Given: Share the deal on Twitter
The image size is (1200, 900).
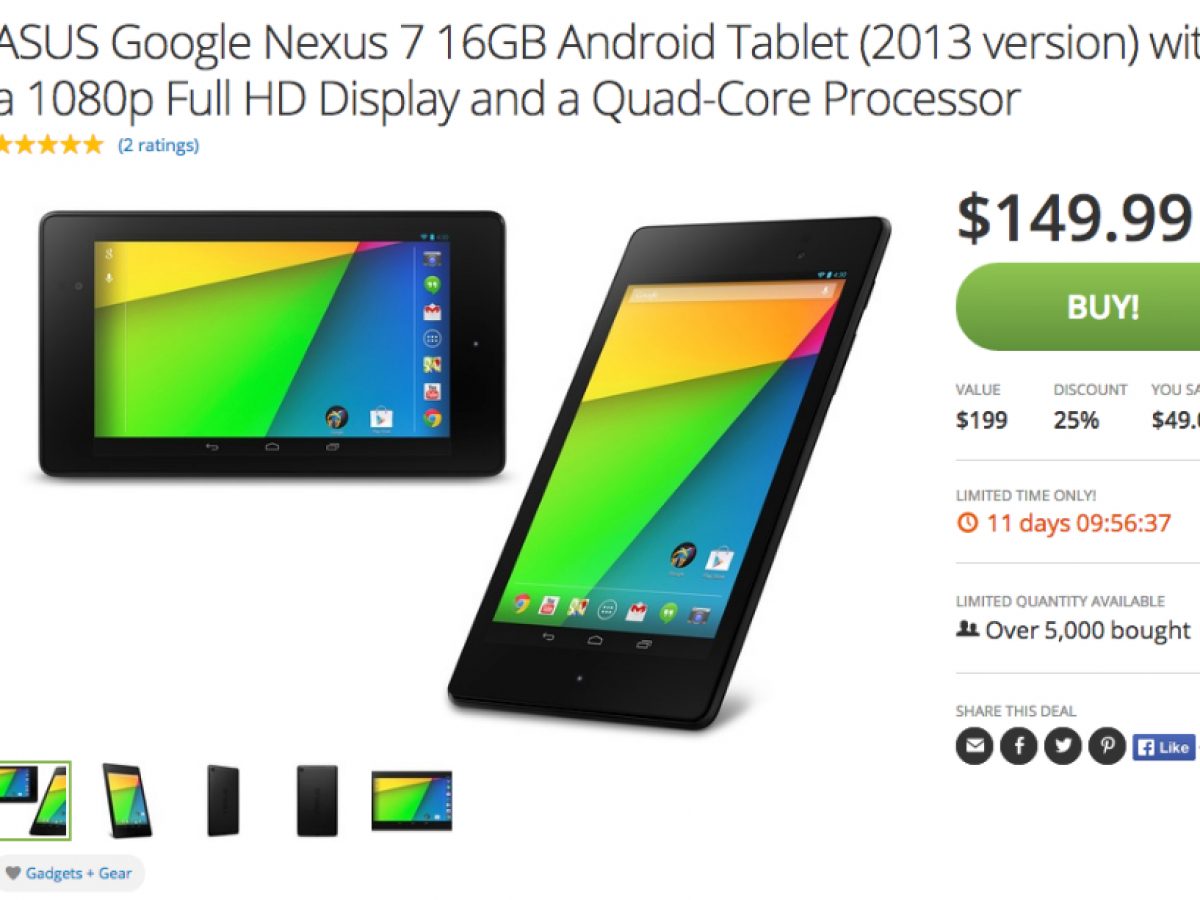Looking at the screenshot, I should 1063,746.
